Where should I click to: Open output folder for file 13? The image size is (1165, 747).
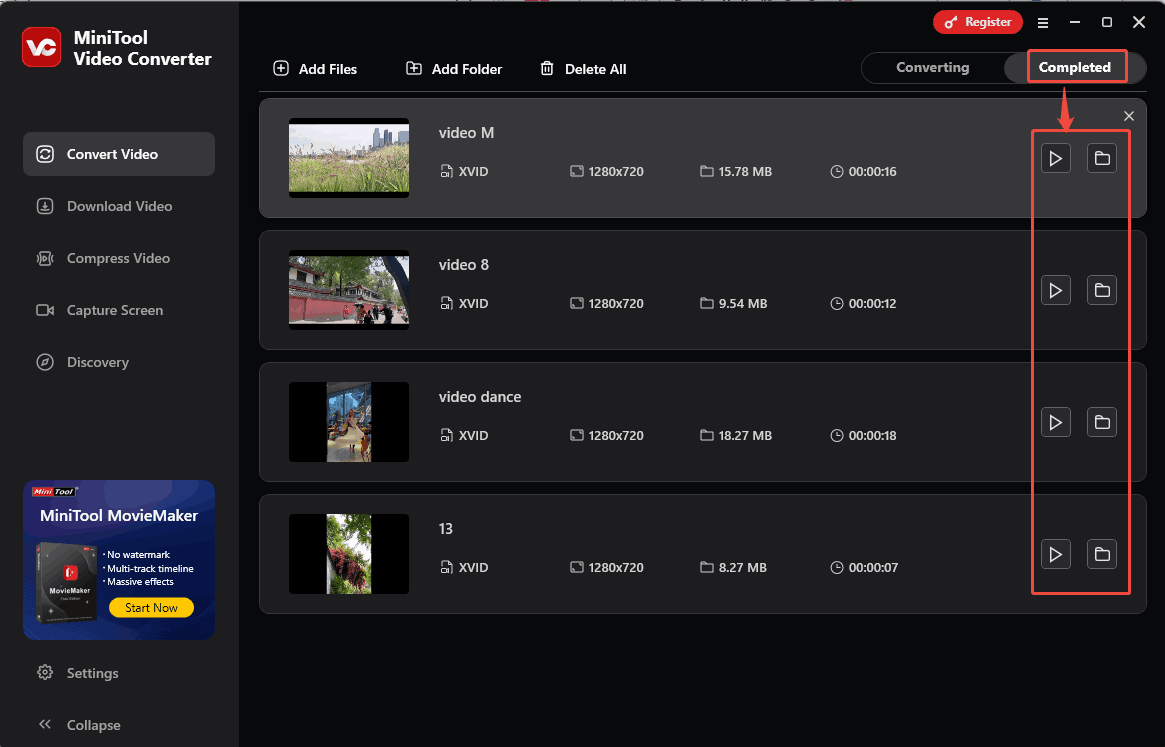pyautogui.click(x=1101, y=554)
